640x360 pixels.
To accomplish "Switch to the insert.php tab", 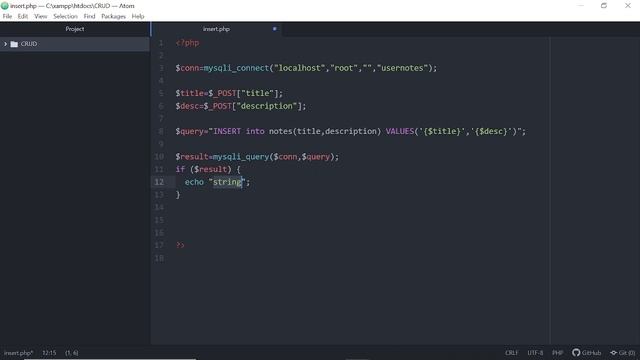I will 216,29.
